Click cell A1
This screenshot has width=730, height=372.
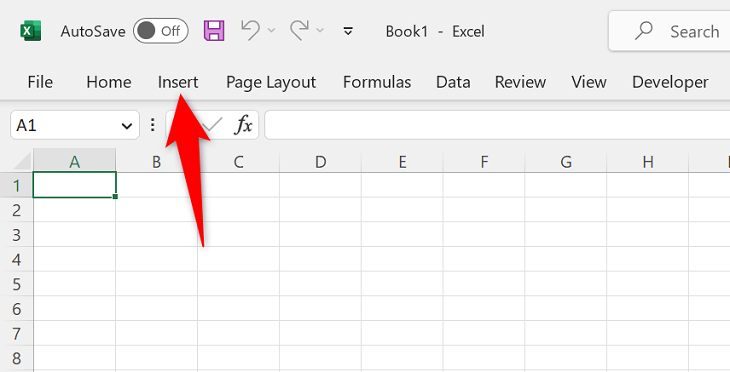pyautogui.click(x=74, y=185)
